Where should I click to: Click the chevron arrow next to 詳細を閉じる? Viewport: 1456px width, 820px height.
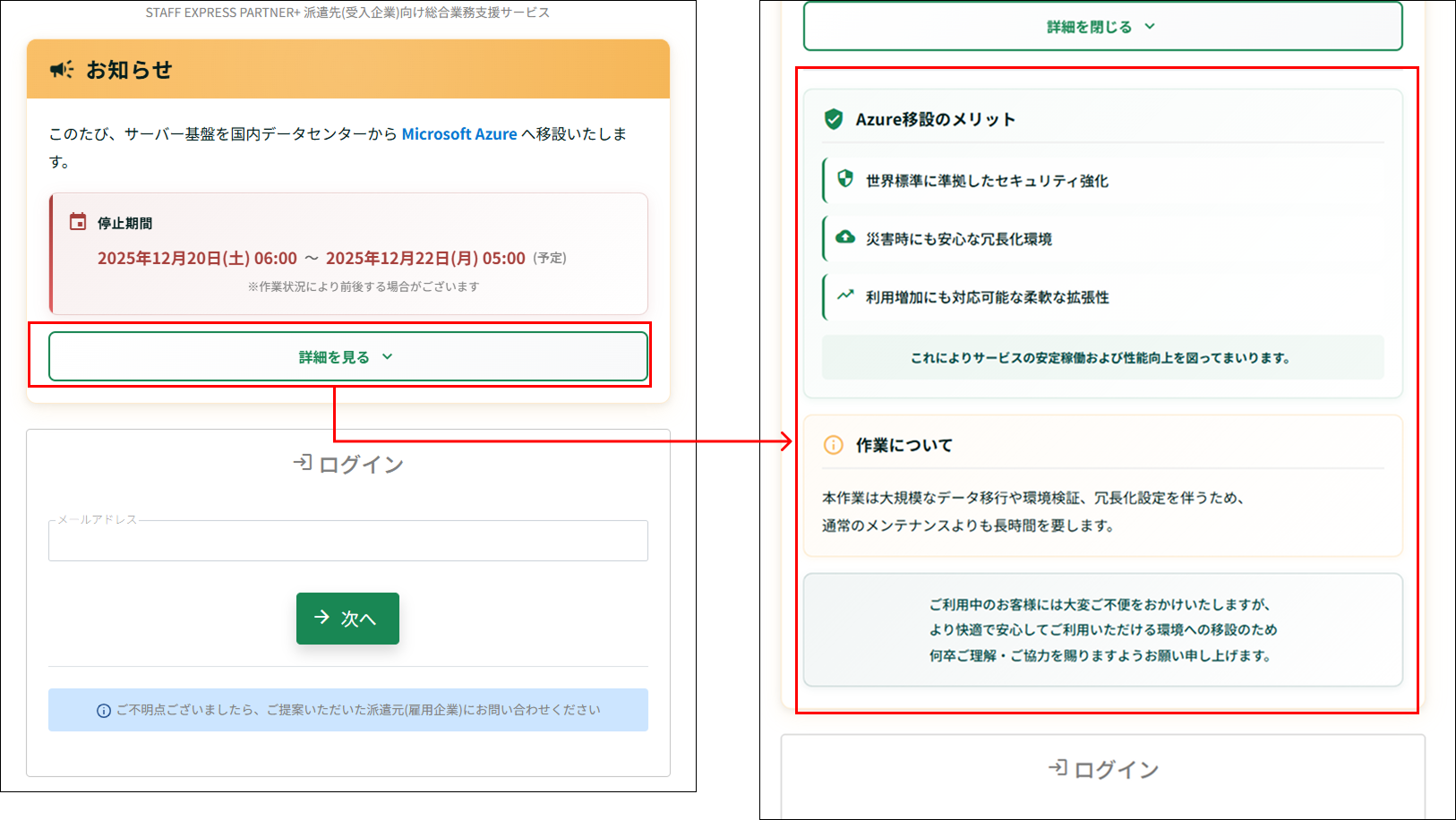1150,27
